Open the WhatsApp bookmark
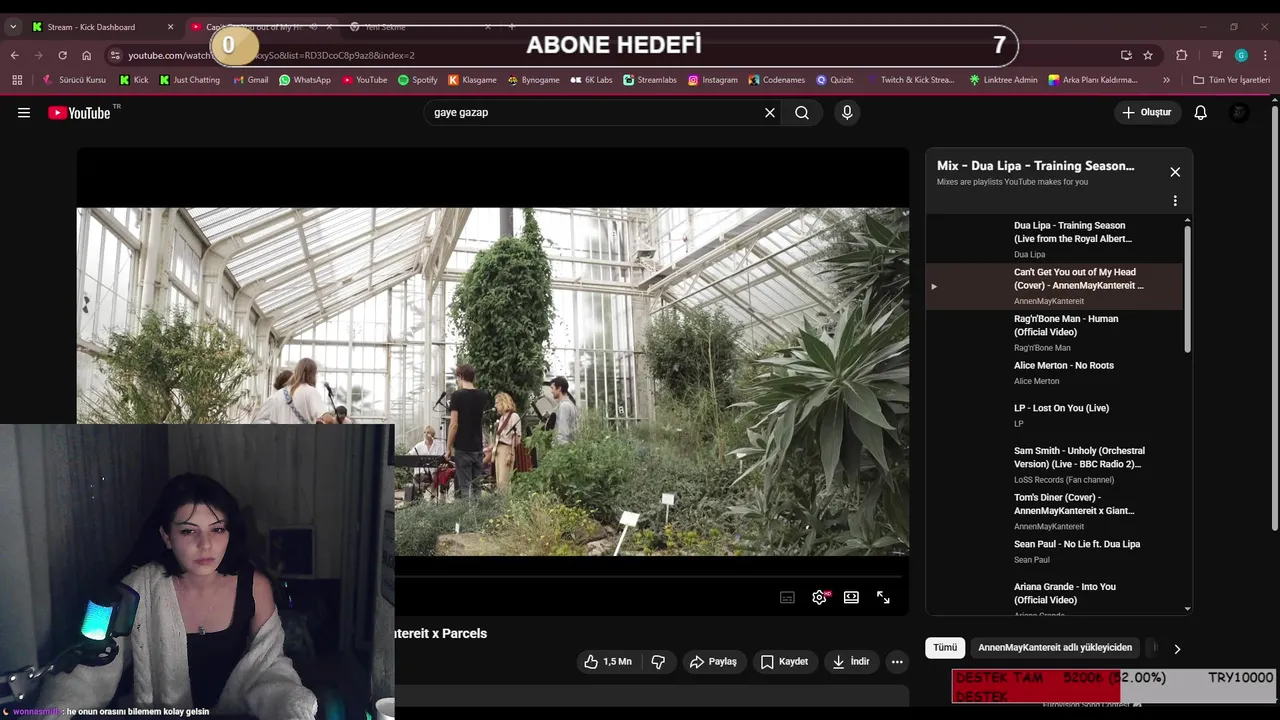1280x720 pixels. click(x=304, y=80)
